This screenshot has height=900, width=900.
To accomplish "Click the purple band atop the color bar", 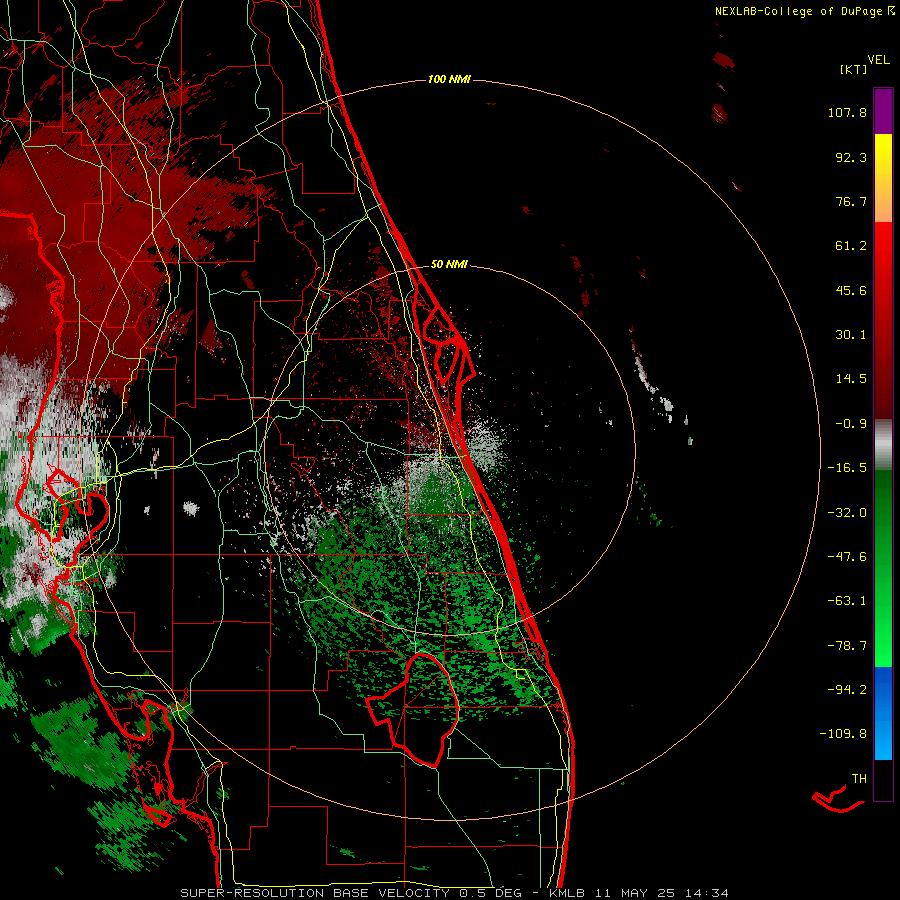I will pos(883,111).
